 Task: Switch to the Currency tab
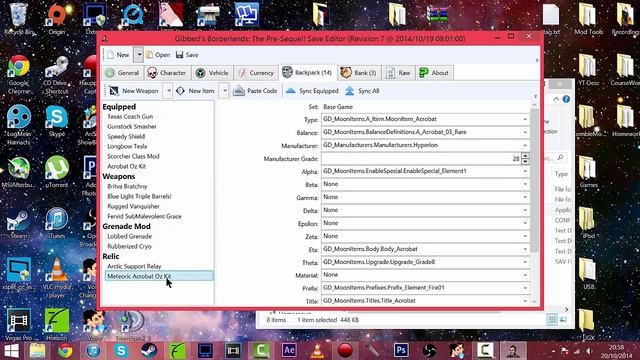click(x=256, y=73)
